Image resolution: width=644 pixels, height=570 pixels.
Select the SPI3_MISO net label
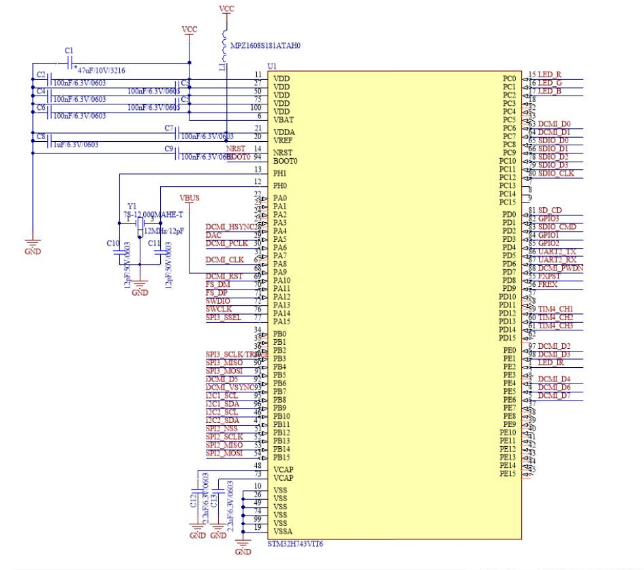224,362
